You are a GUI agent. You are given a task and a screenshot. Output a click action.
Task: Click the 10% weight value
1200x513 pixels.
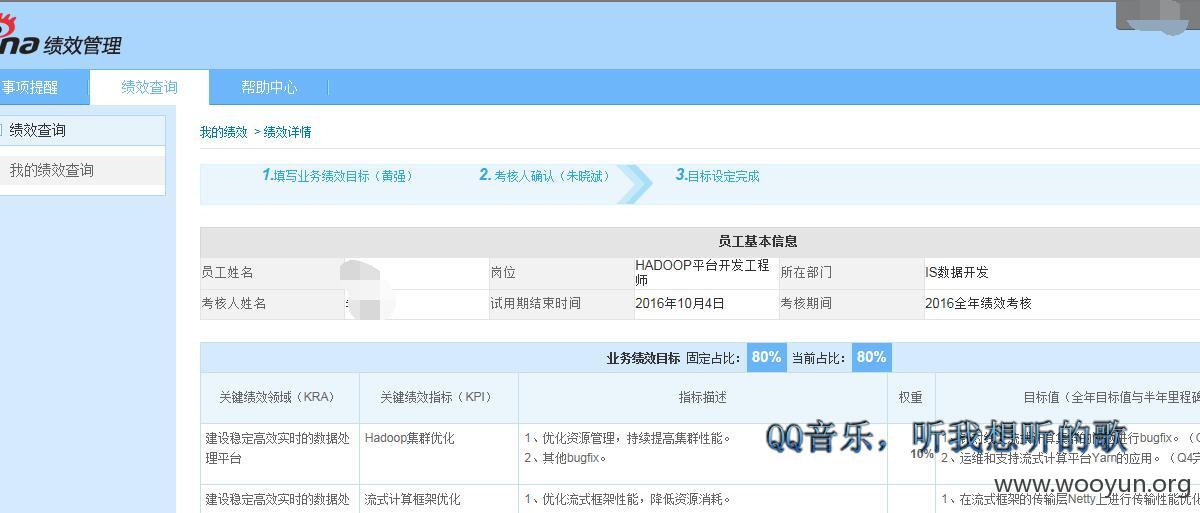(920, 454)
